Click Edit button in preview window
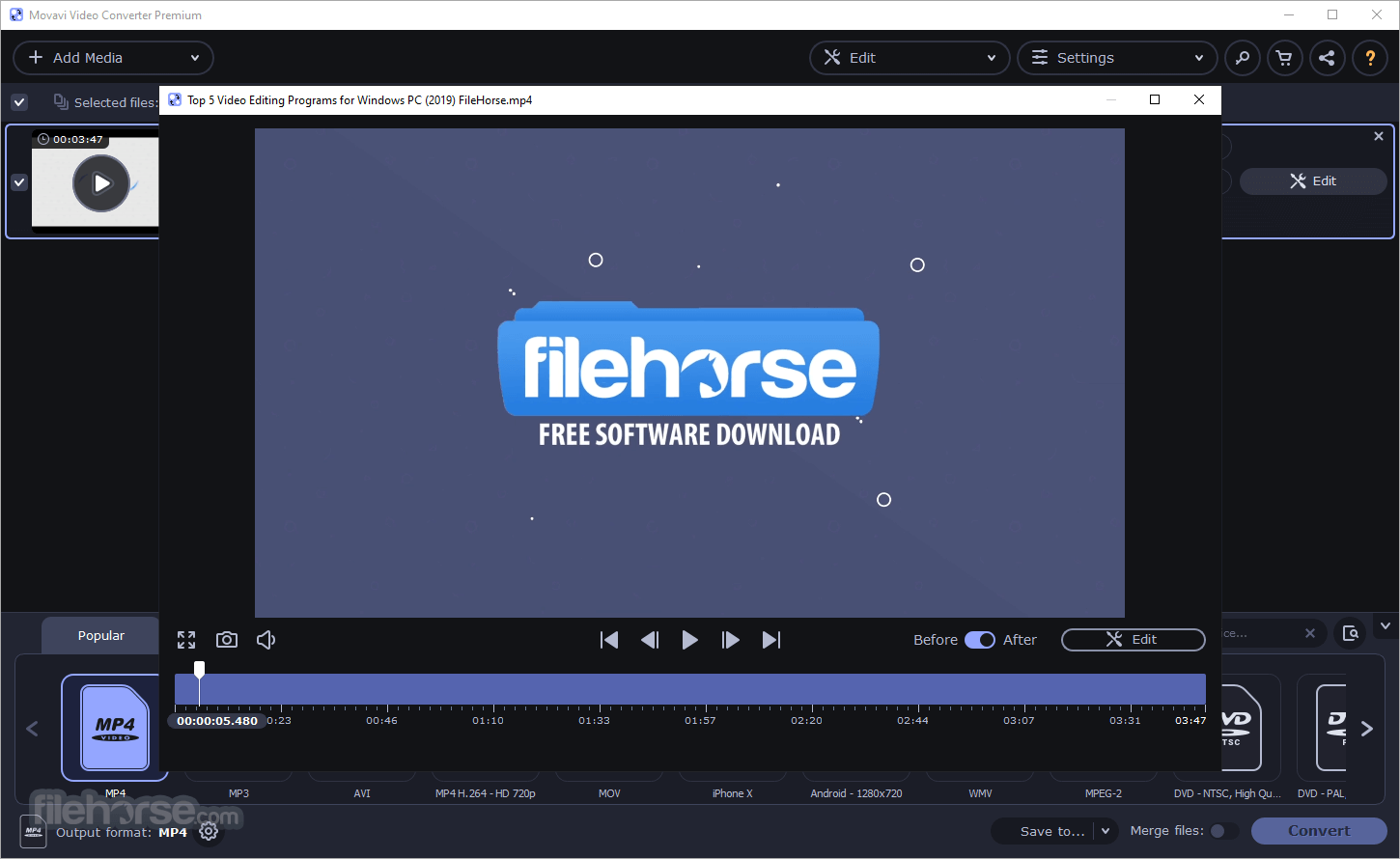 coord(1134,640)
